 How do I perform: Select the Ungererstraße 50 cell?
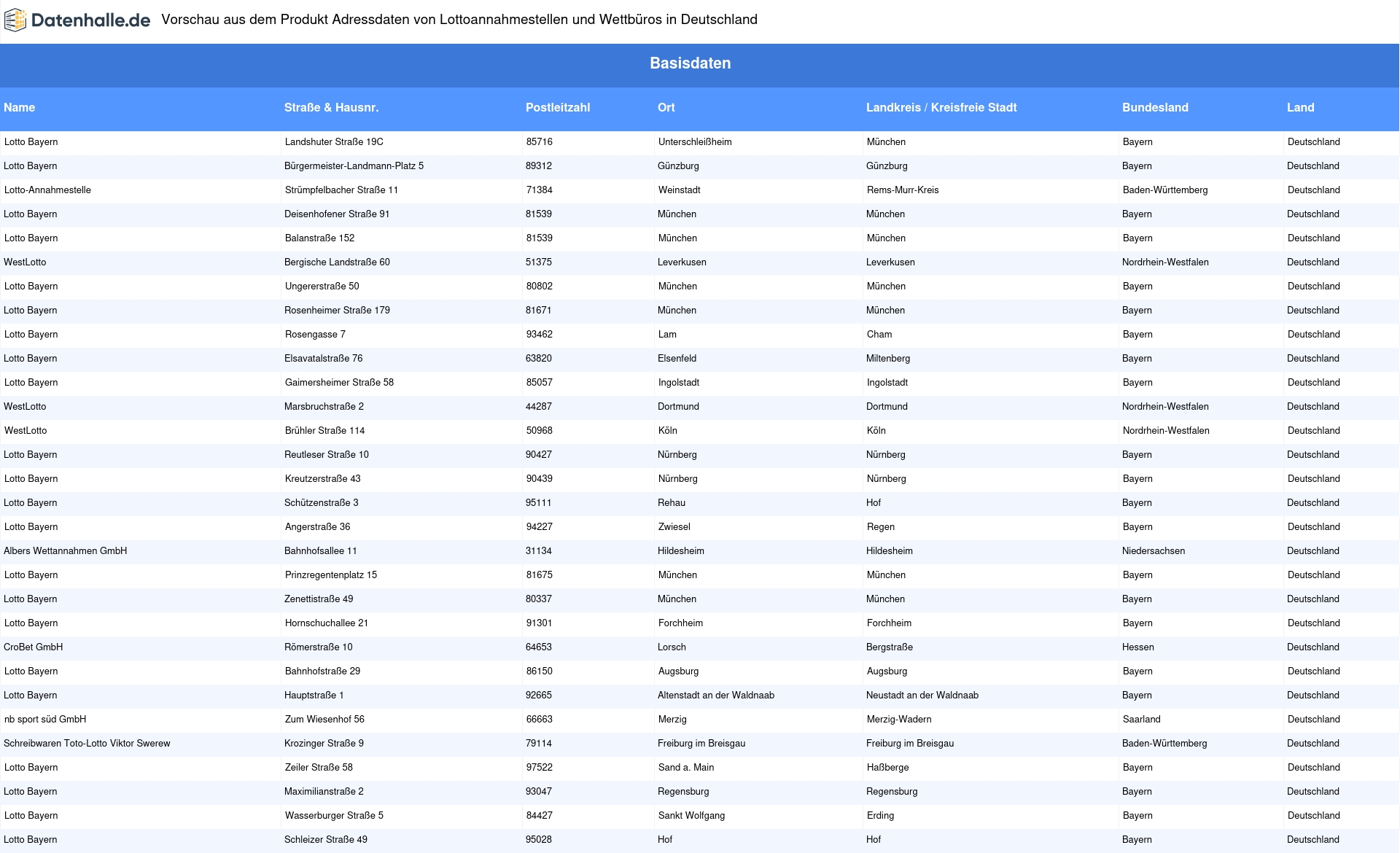tap(322, 287)
